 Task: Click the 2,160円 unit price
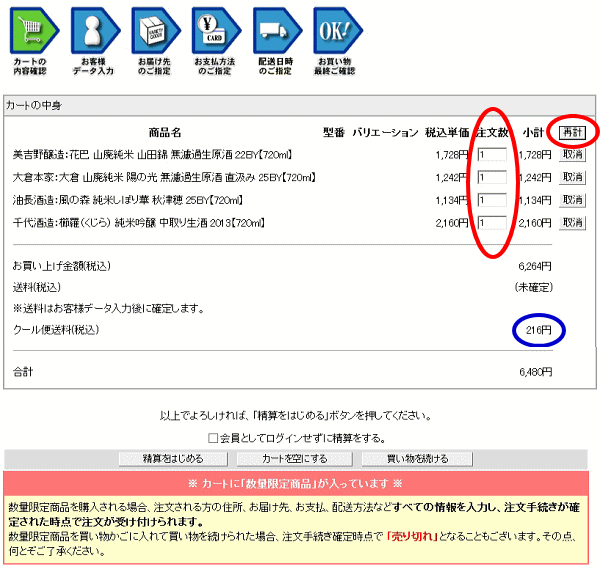[452, 222]
